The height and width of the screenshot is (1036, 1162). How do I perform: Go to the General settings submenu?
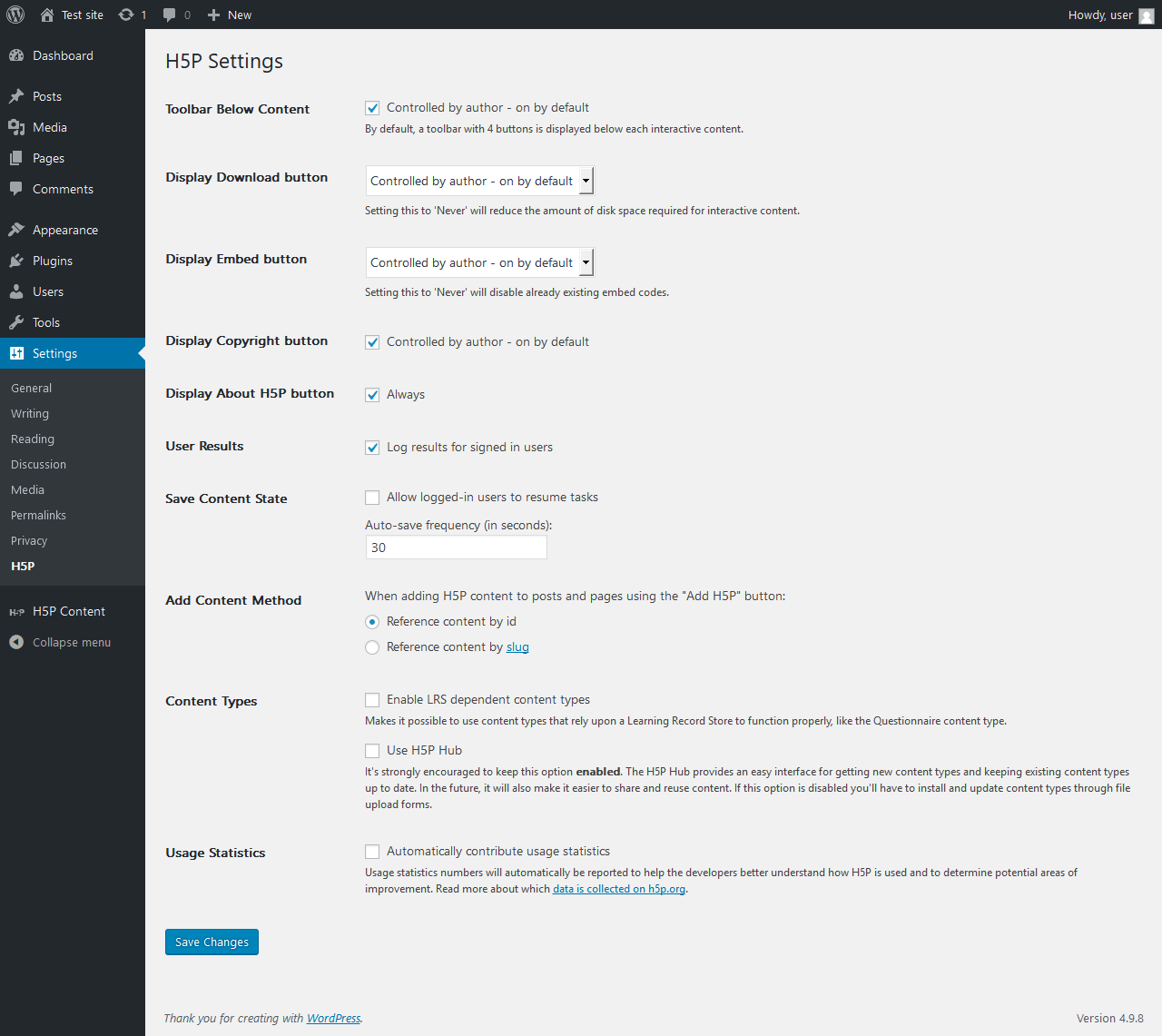point(31,388)
